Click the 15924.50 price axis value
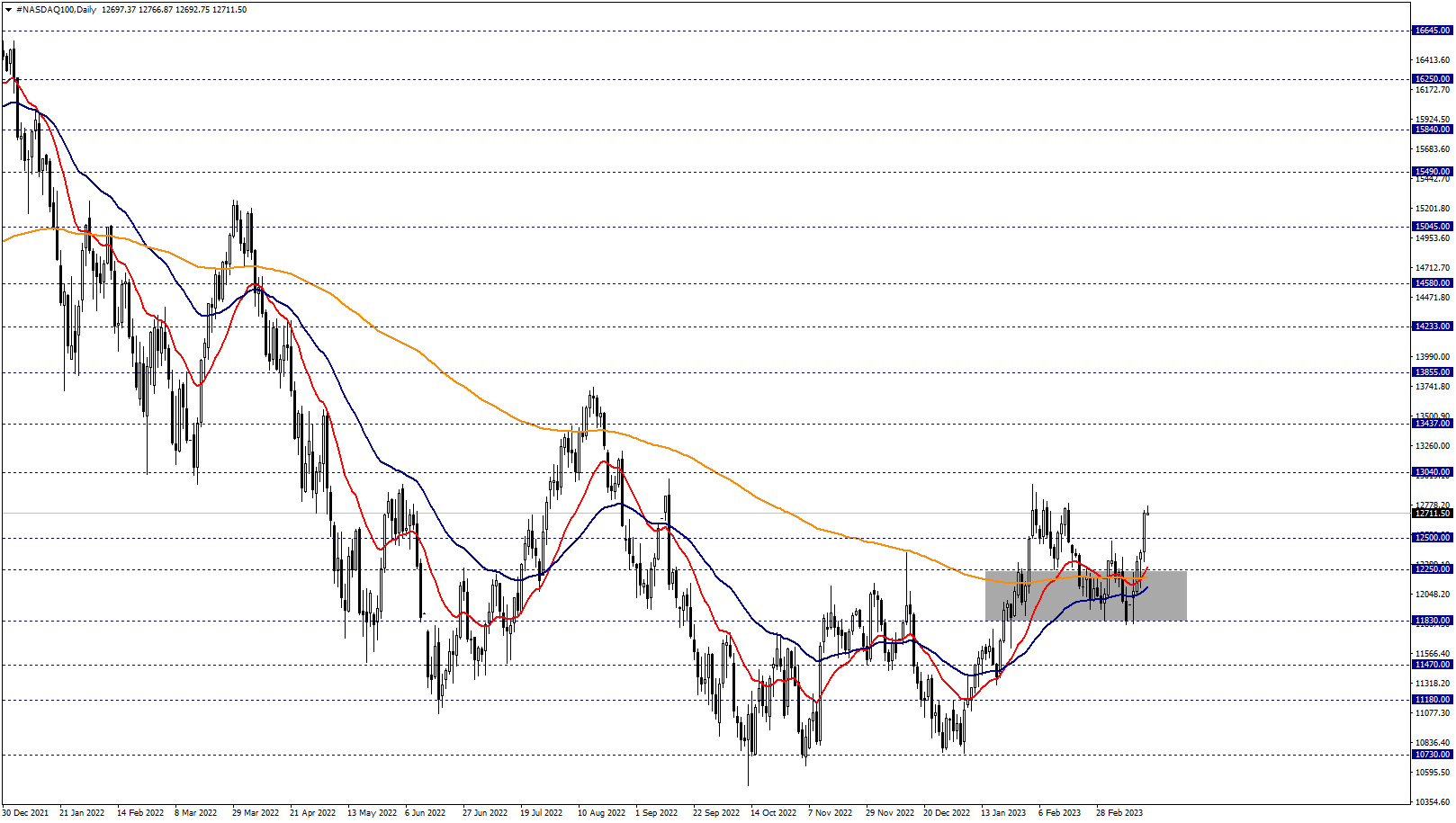Image resolution: width=1456 pixels, height=823 pixels. click(x=1433, y=120)
